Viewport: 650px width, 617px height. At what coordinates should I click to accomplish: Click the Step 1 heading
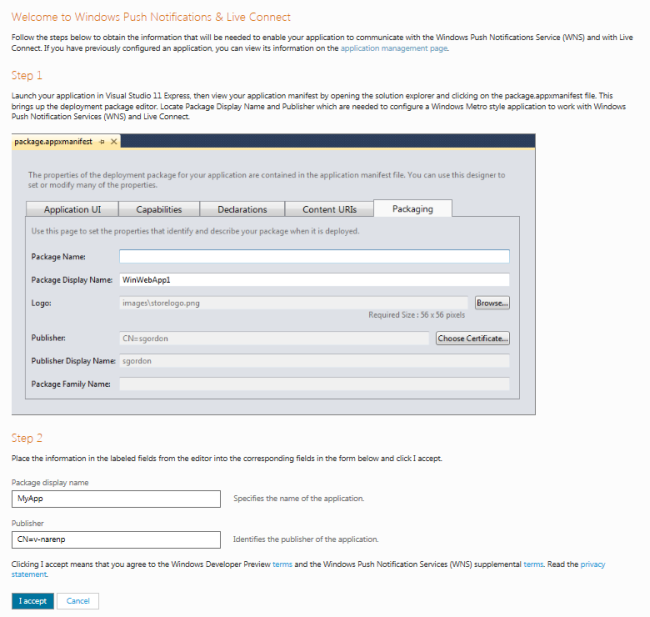27,75
